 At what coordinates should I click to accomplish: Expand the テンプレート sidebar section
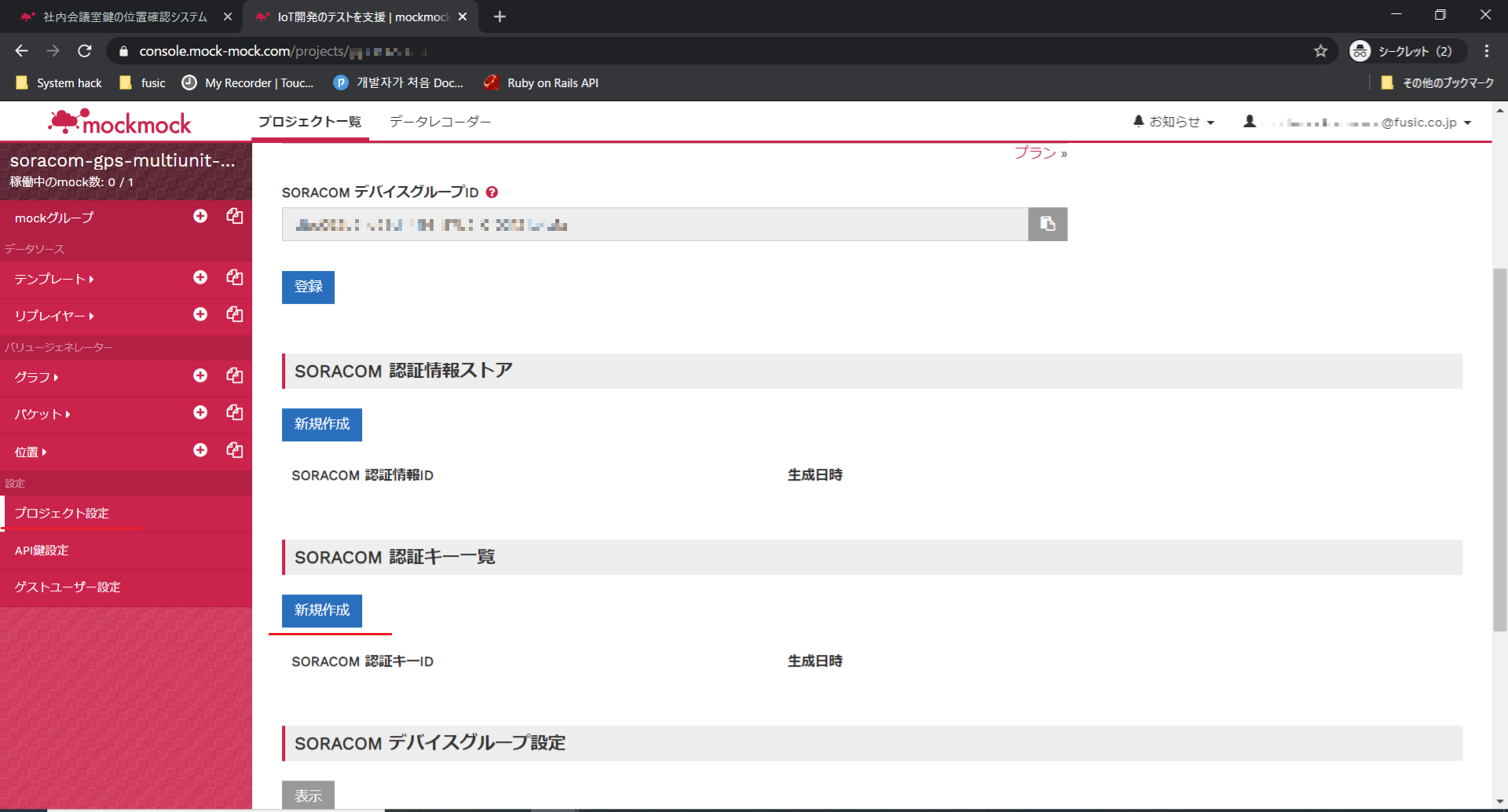53,279
